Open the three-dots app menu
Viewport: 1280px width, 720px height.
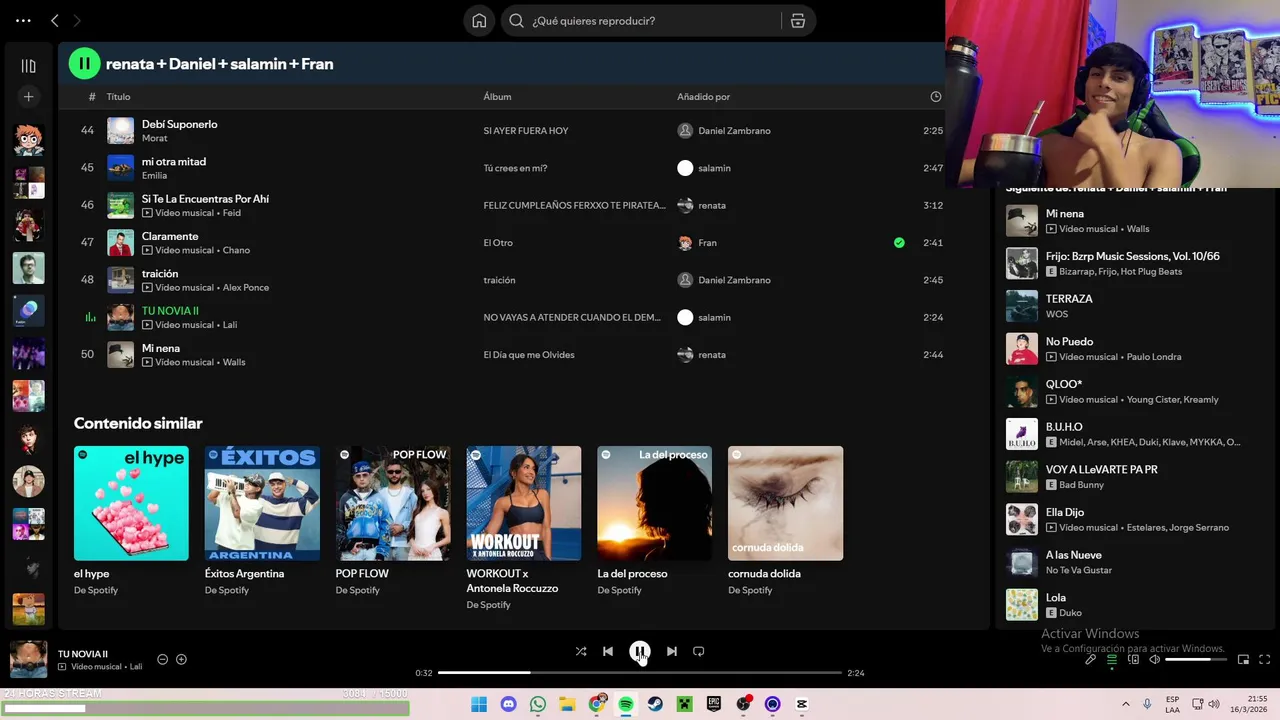(23, 20)
